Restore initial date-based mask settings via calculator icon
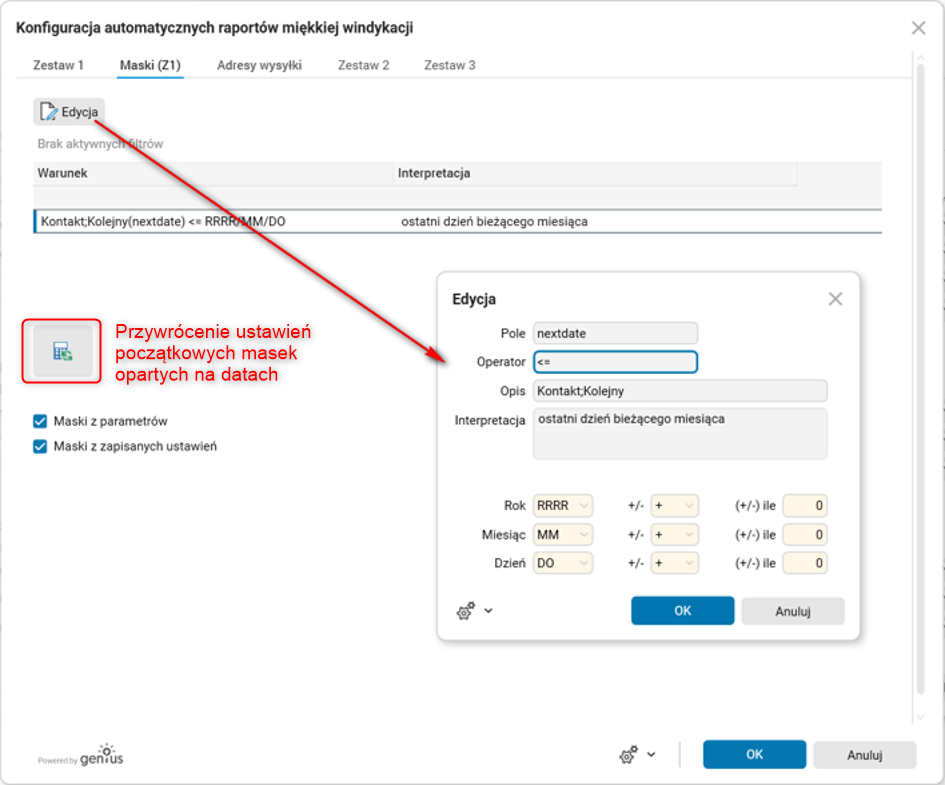The image size is (945, 785). click(61, 352)
